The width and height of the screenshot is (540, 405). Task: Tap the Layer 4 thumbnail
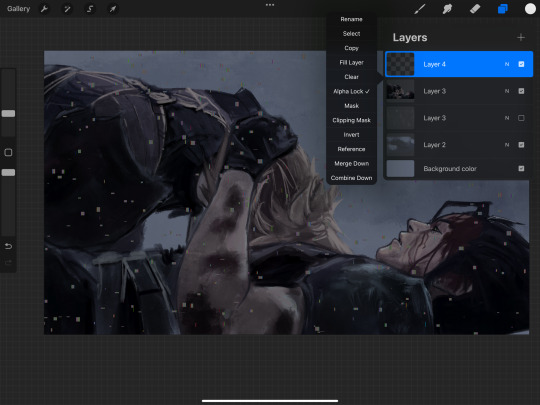[x=400, y=64]
